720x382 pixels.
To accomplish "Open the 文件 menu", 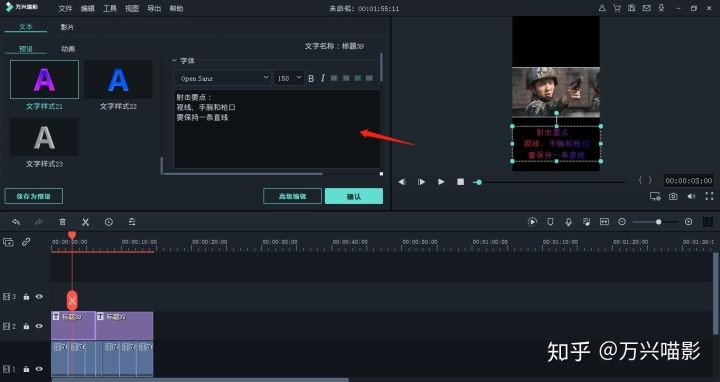I will pos(65,9).
